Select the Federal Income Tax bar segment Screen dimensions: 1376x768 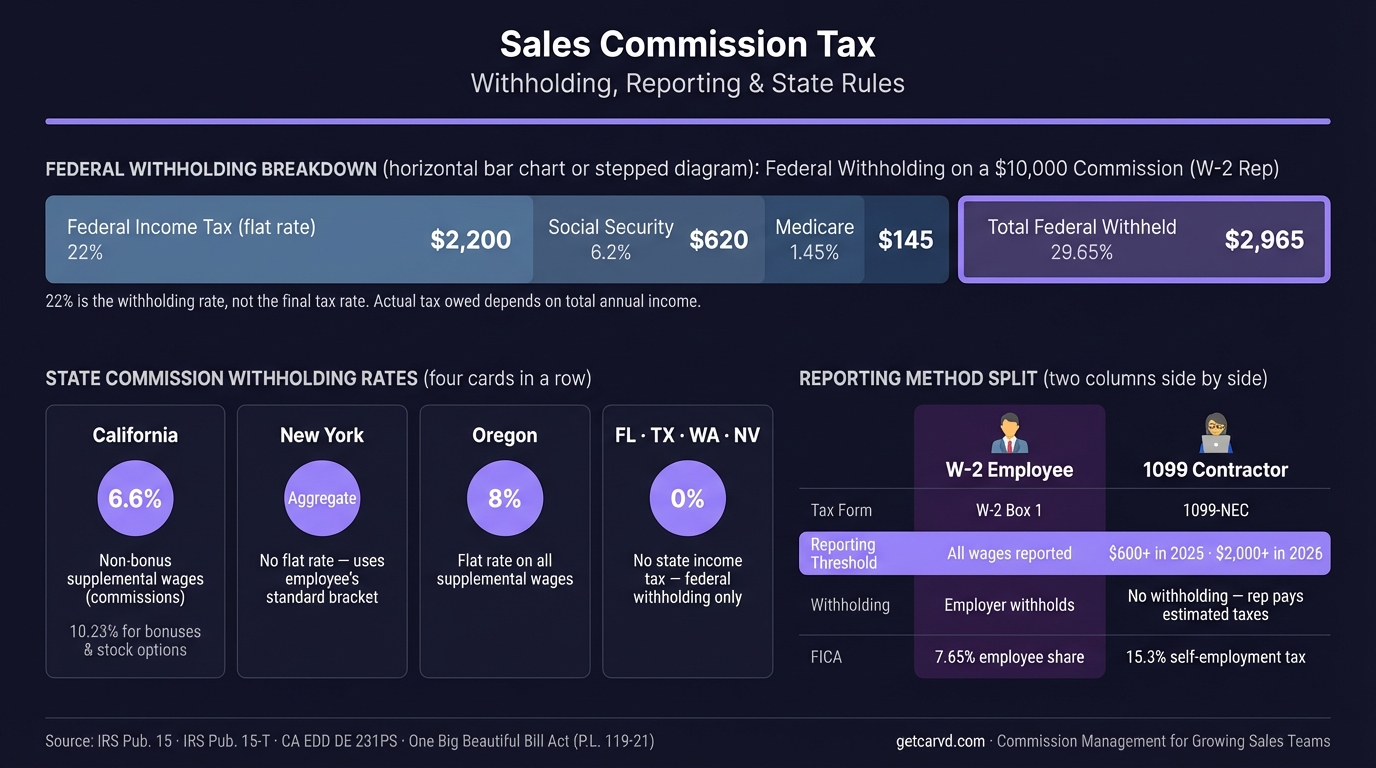[289, 240]
